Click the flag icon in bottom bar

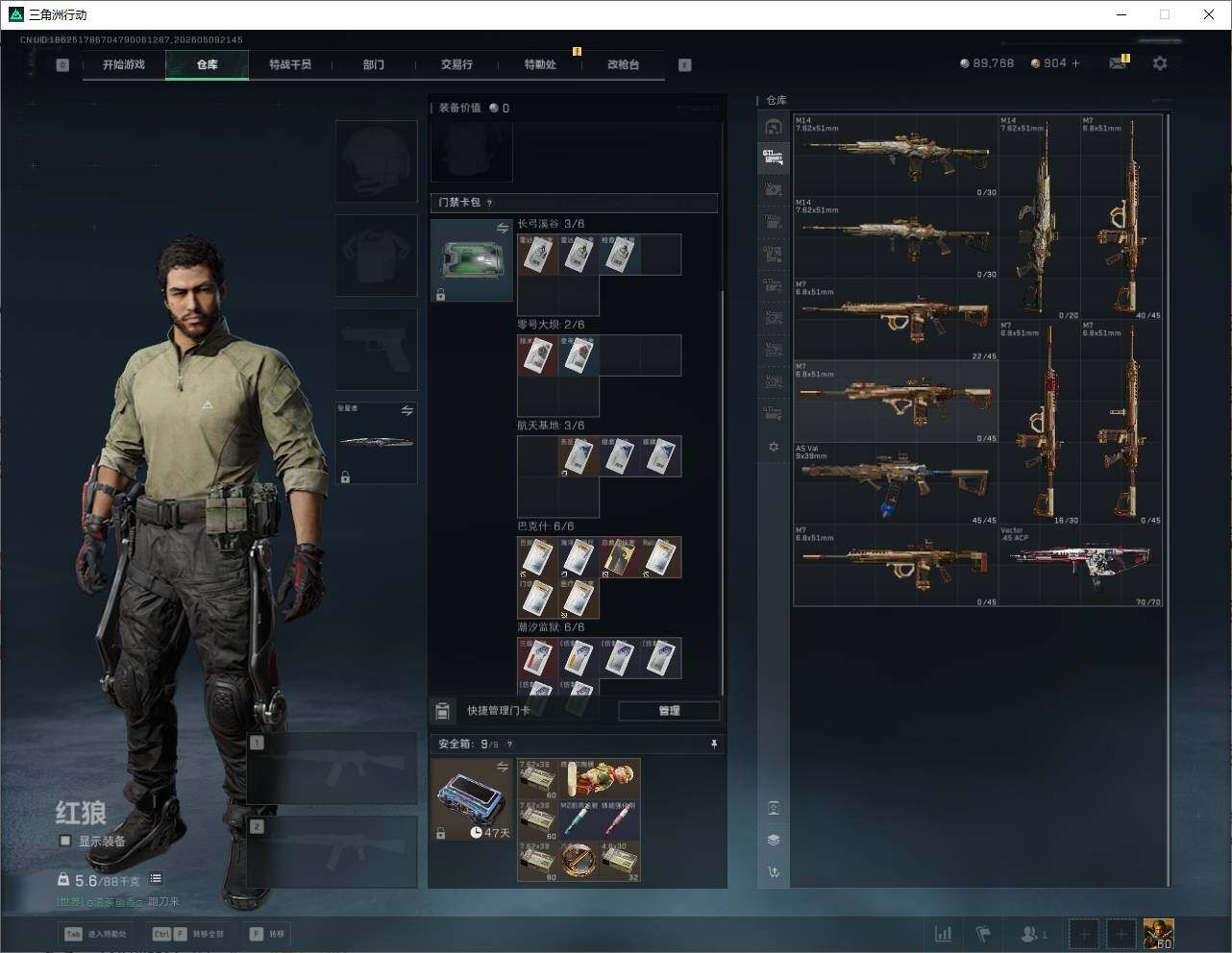pos(983,934)
